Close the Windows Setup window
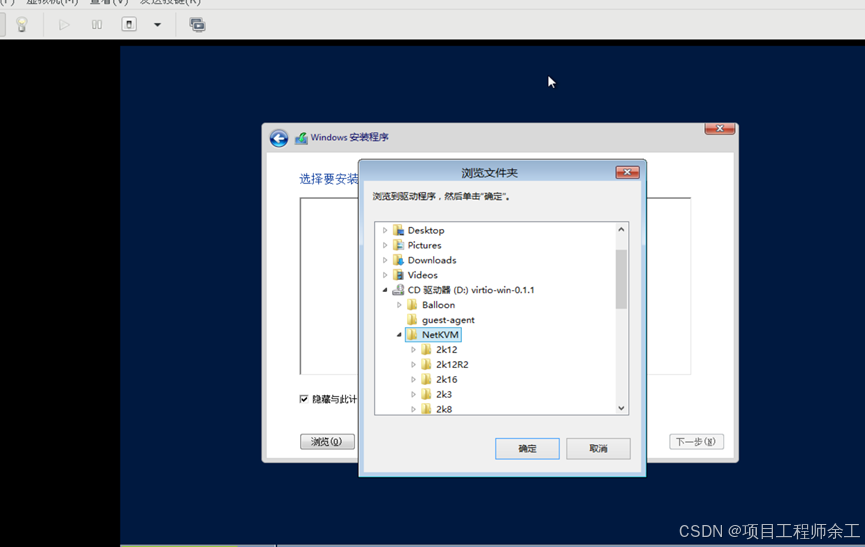This screenshot has height=547, width=865. [719, 128]
